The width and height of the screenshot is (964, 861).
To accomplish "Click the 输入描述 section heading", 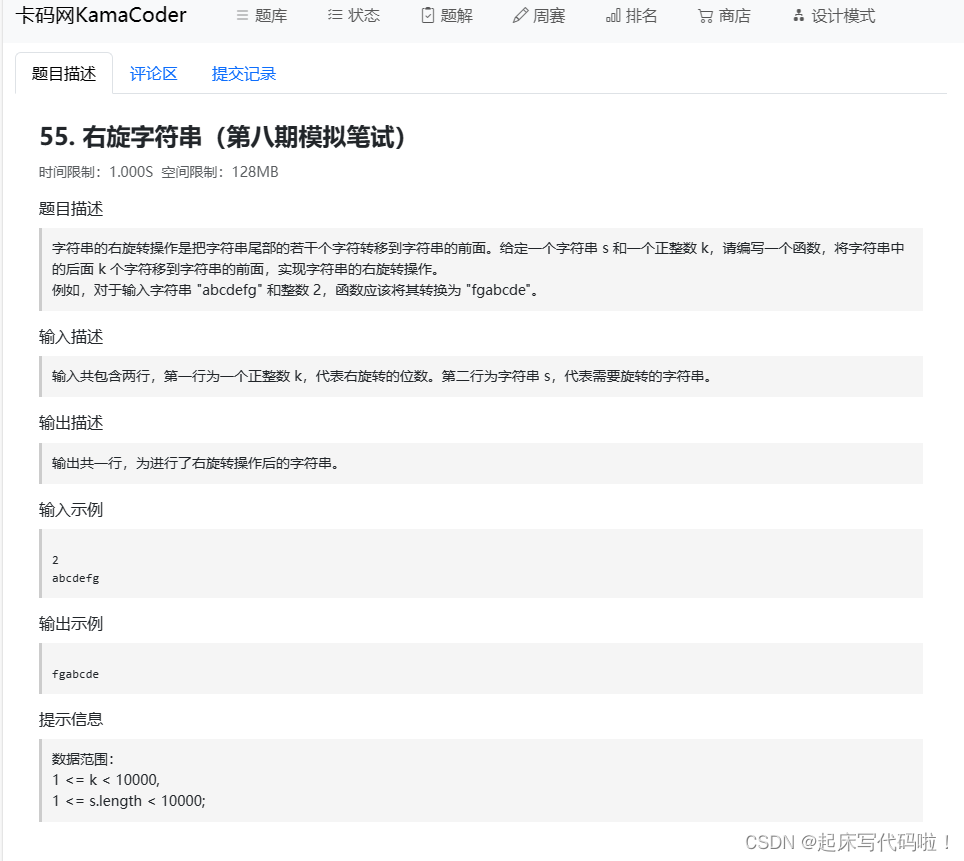I will tap(71, 337).
